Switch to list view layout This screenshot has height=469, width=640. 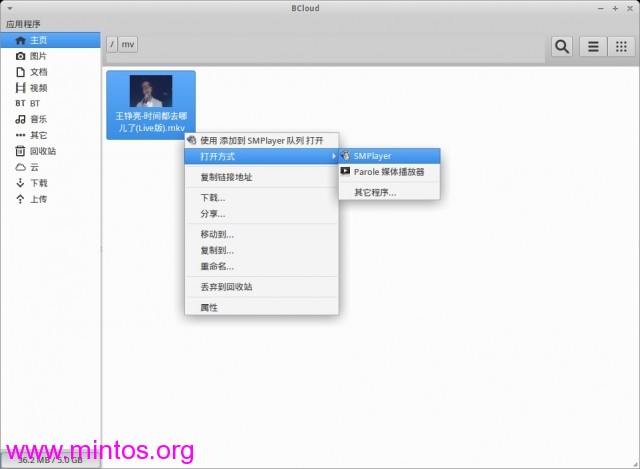pos(593,47)
